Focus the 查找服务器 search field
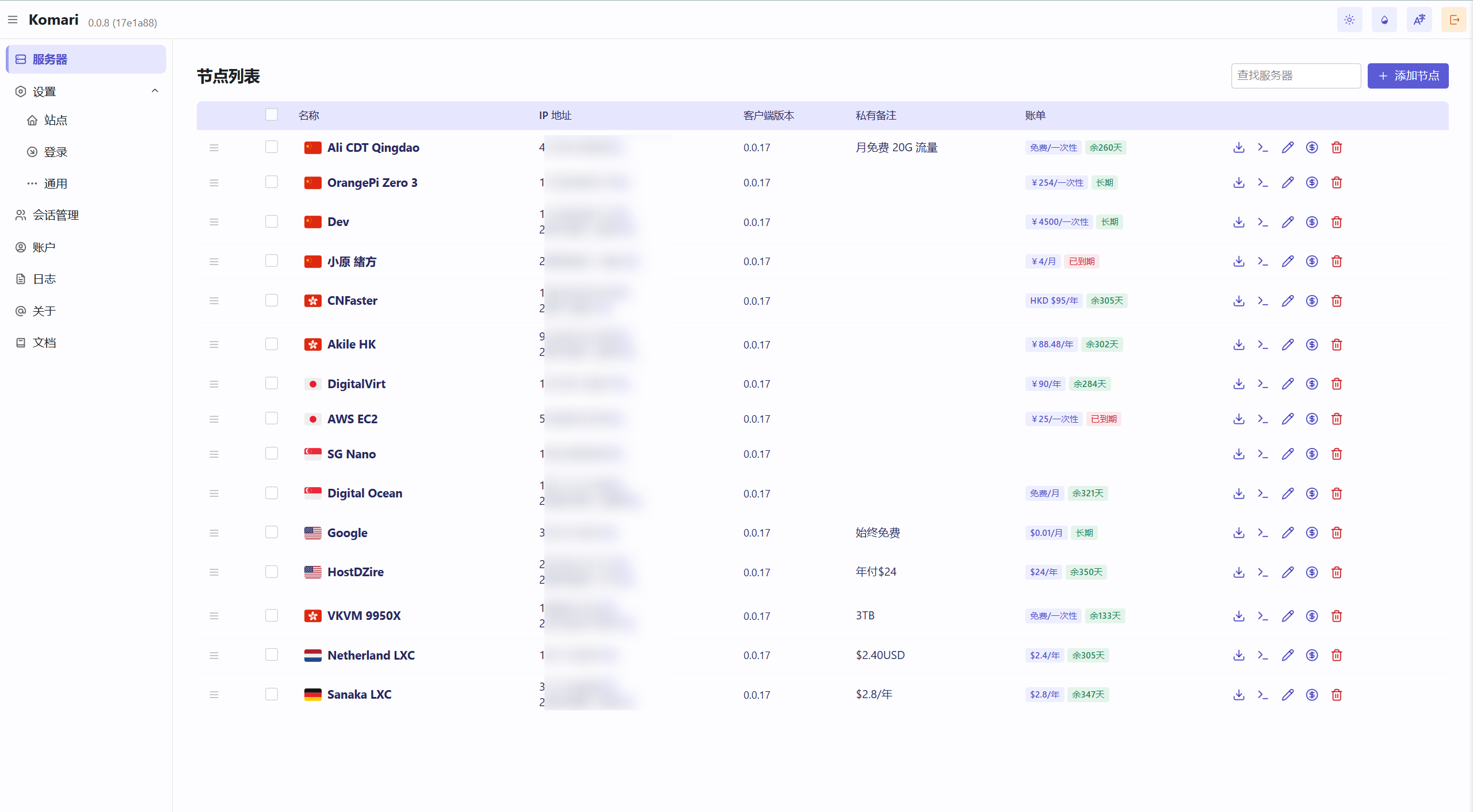Viewport: 1473px width, 812px height. [x=1295, y=76]
